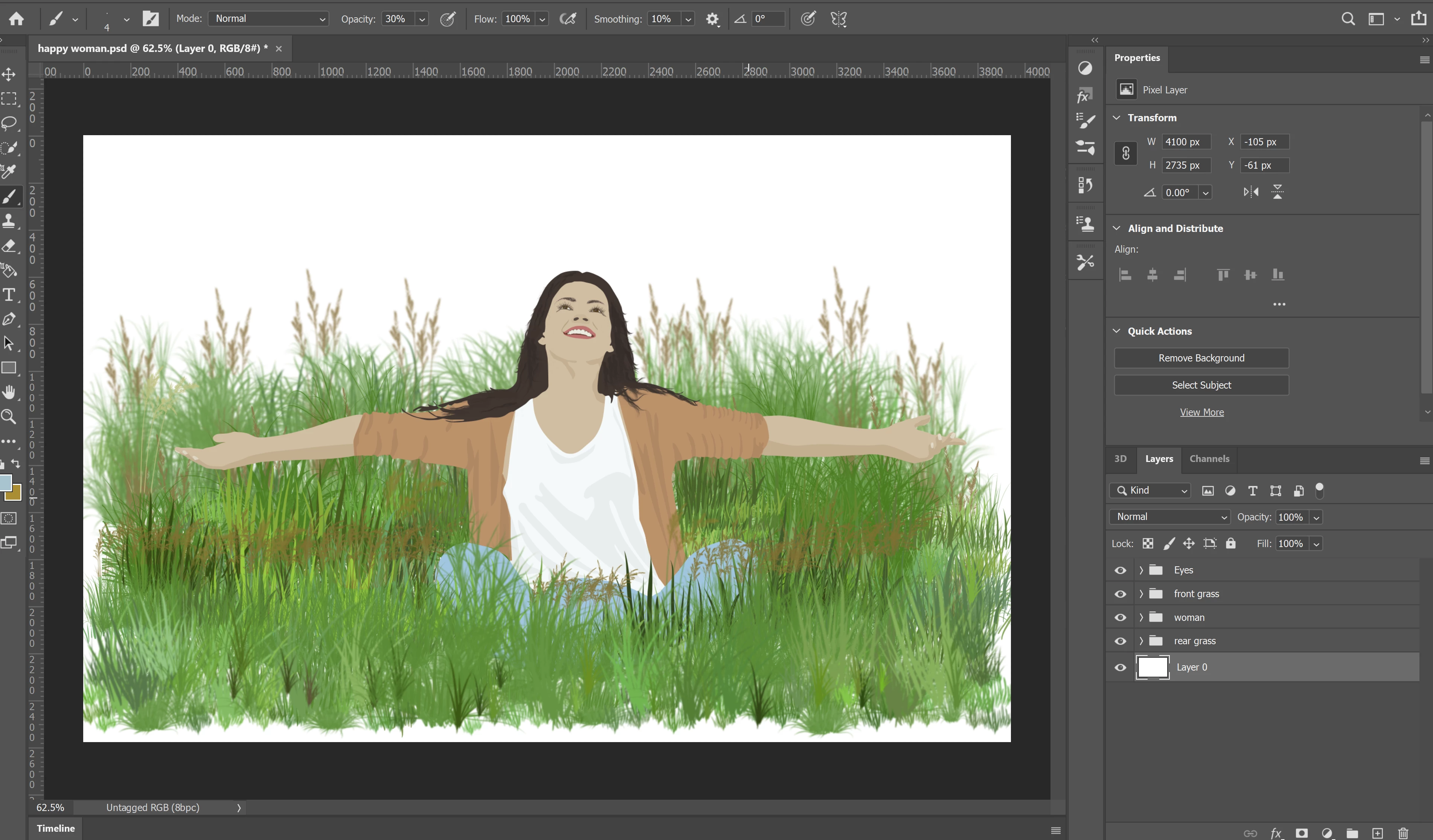This screenshot has width=1433, height=840.
Task: Click the delete layer trash icon
Action: point(1403,833)
